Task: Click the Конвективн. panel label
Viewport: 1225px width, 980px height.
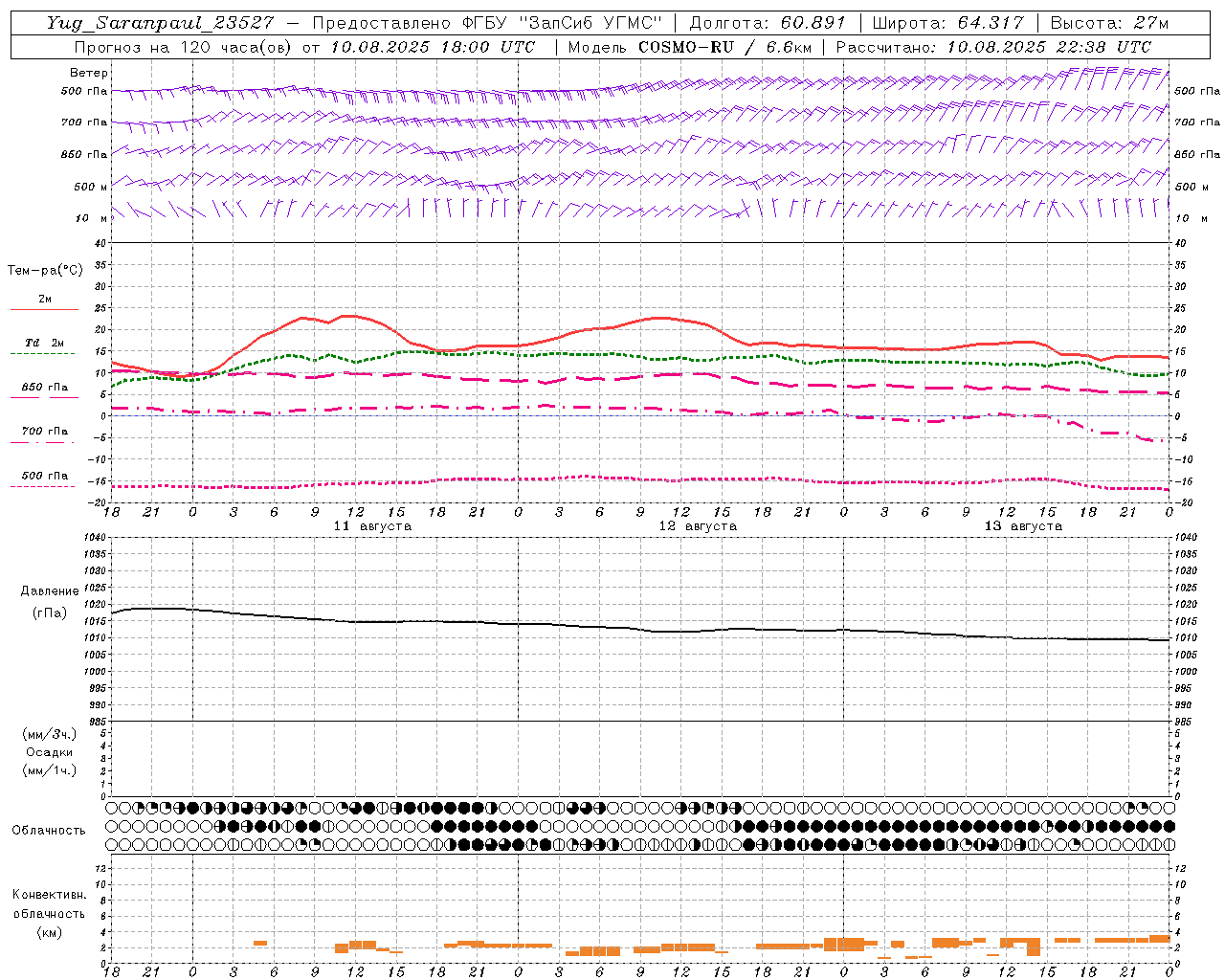Action: click(50, 895)
